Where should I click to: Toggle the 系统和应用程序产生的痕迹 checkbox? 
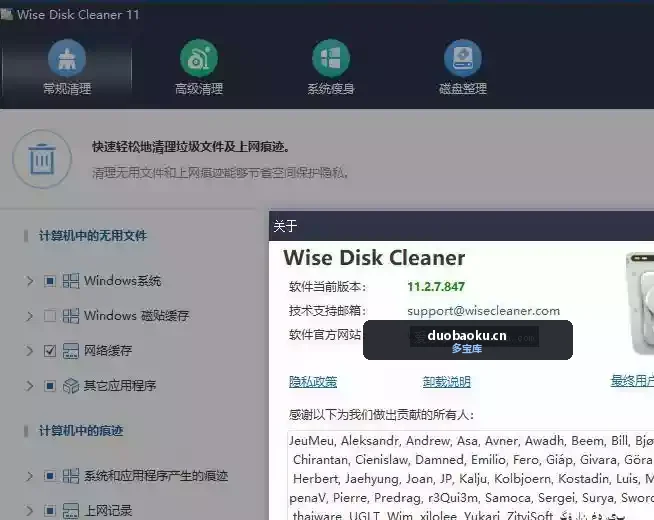click(50, 476)
